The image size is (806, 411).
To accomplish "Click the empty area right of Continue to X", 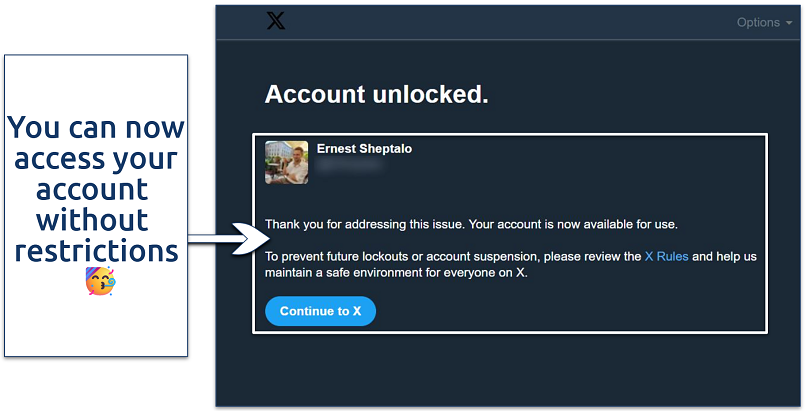I will [x=560, y=311].
